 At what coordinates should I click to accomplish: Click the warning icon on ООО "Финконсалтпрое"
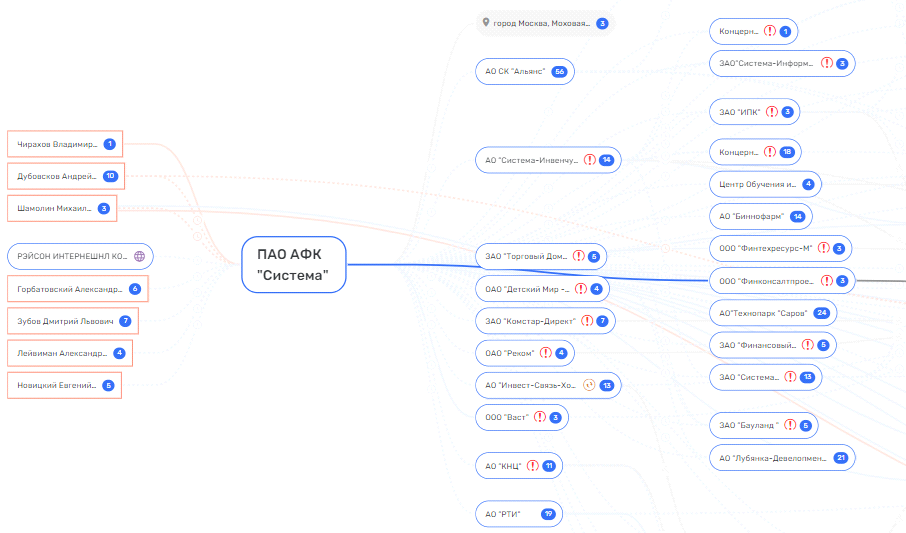827,280
